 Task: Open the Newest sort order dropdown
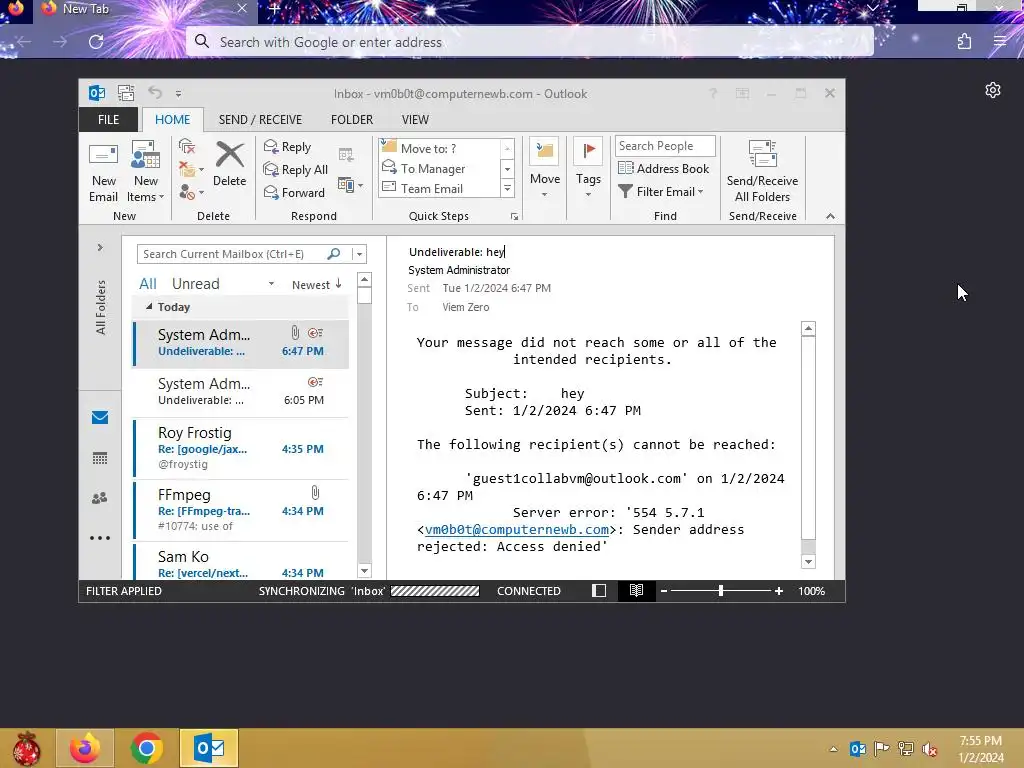[x=317, y=285]
